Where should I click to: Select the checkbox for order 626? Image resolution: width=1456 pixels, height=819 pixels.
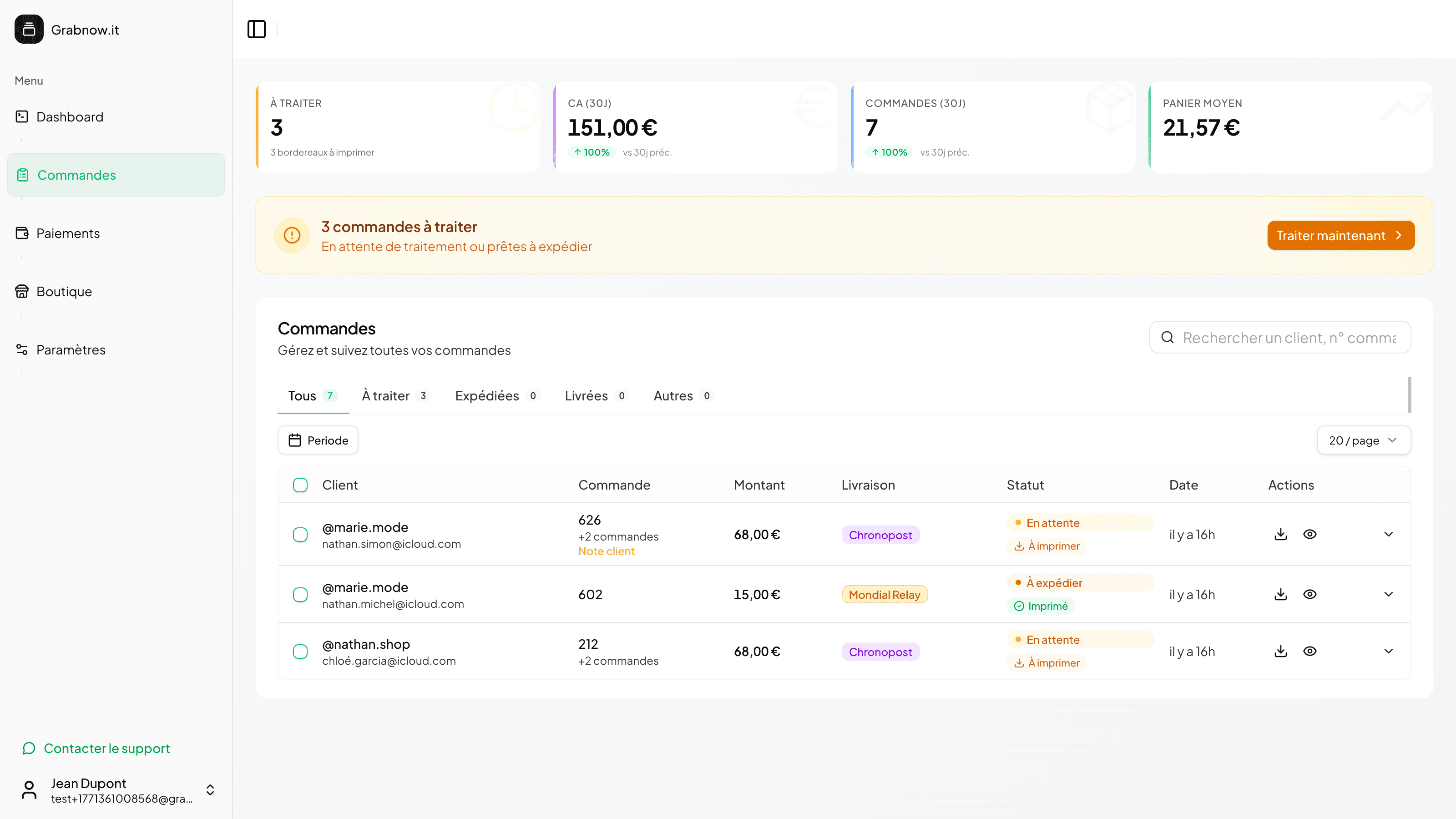[x=300, y=534]
